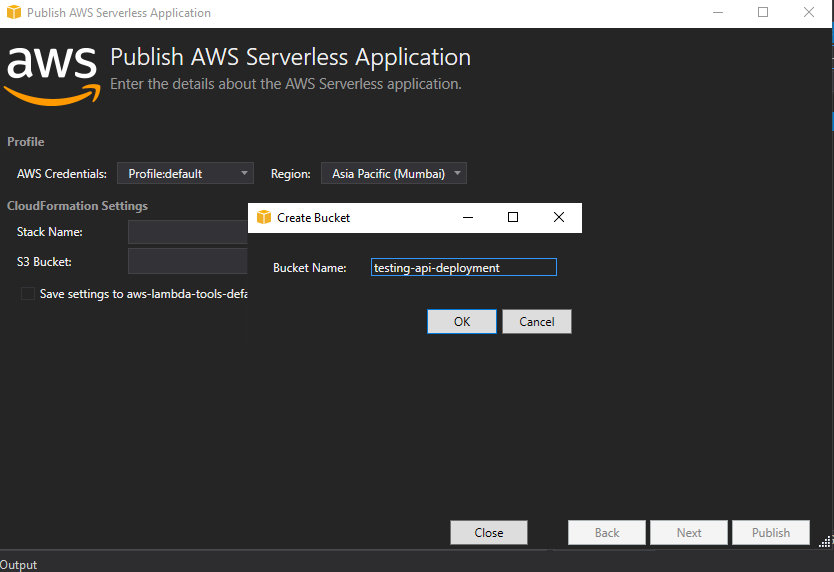
Task: Click the window resize grip near Publish
Action: click(824, 542)
